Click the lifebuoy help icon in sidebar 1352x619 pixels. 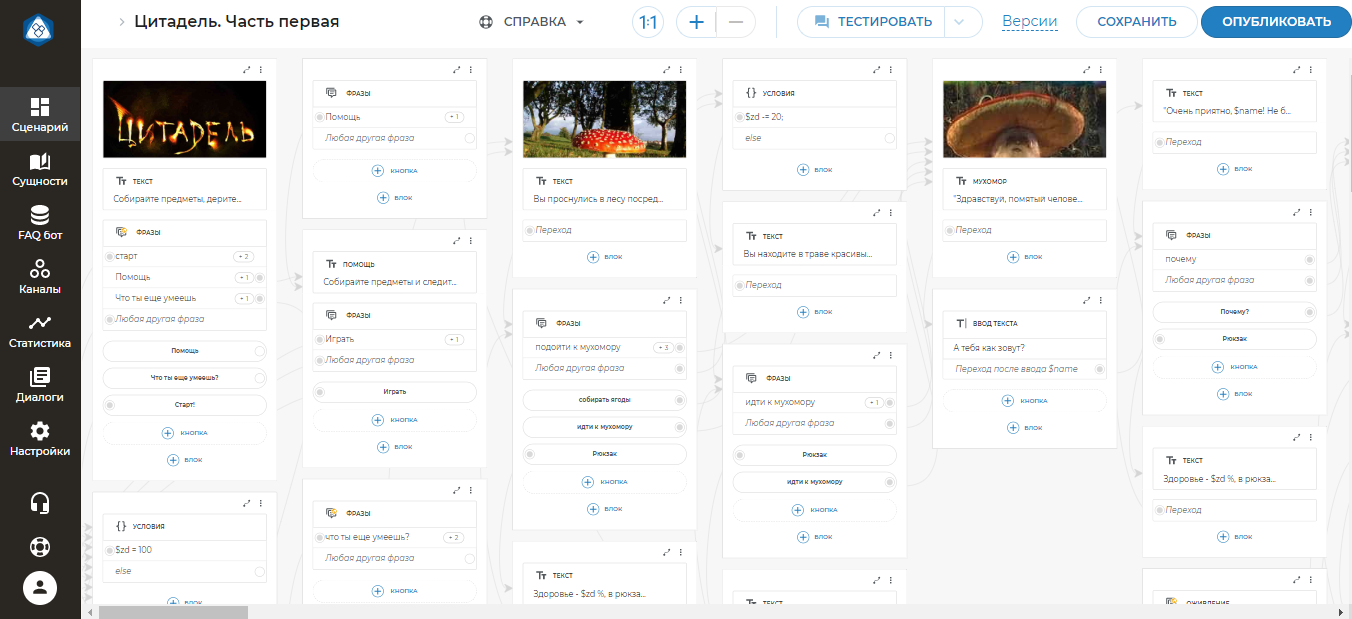pos(40,546)
